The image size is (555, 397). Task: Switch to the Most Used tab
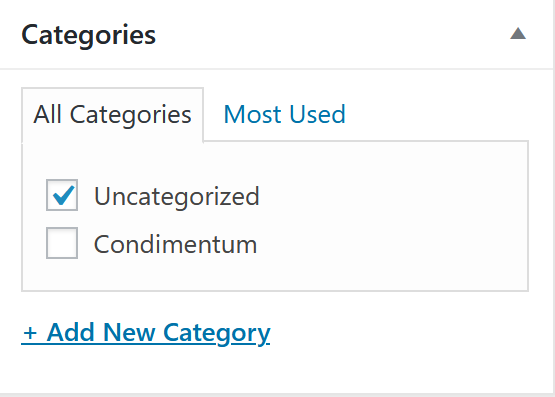285,114
